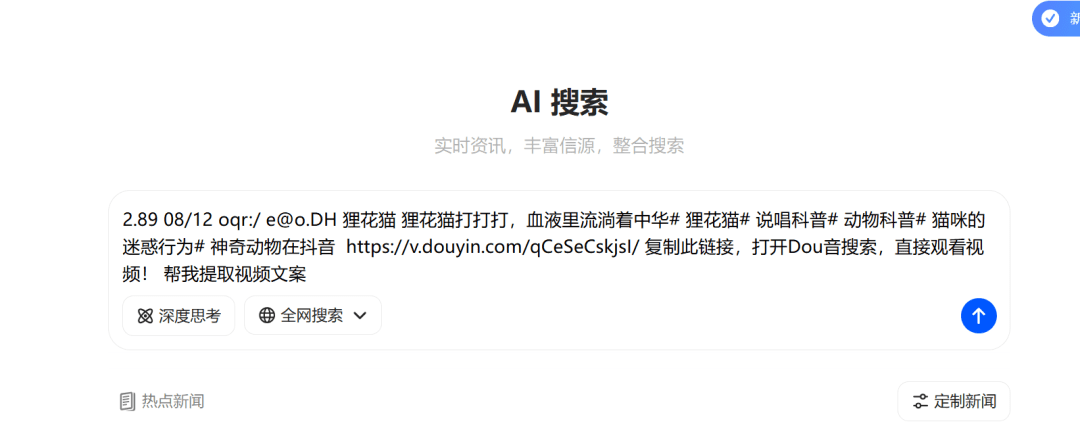Click the sliders icon in 定制新闻
Viewport: 1080px width, 428px height.
pos(920,401)
